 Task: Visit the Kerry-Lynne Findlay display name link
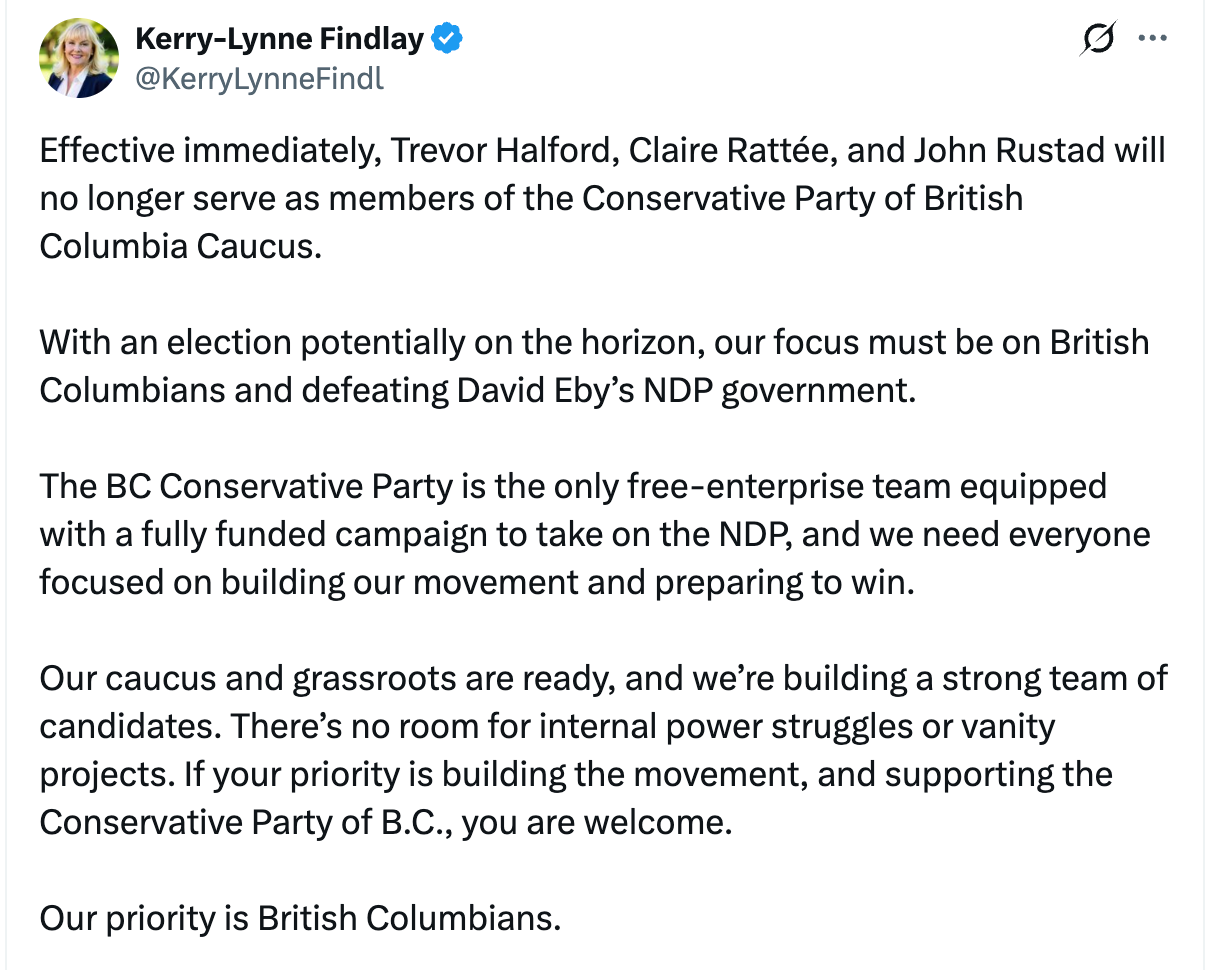point(279,39)
